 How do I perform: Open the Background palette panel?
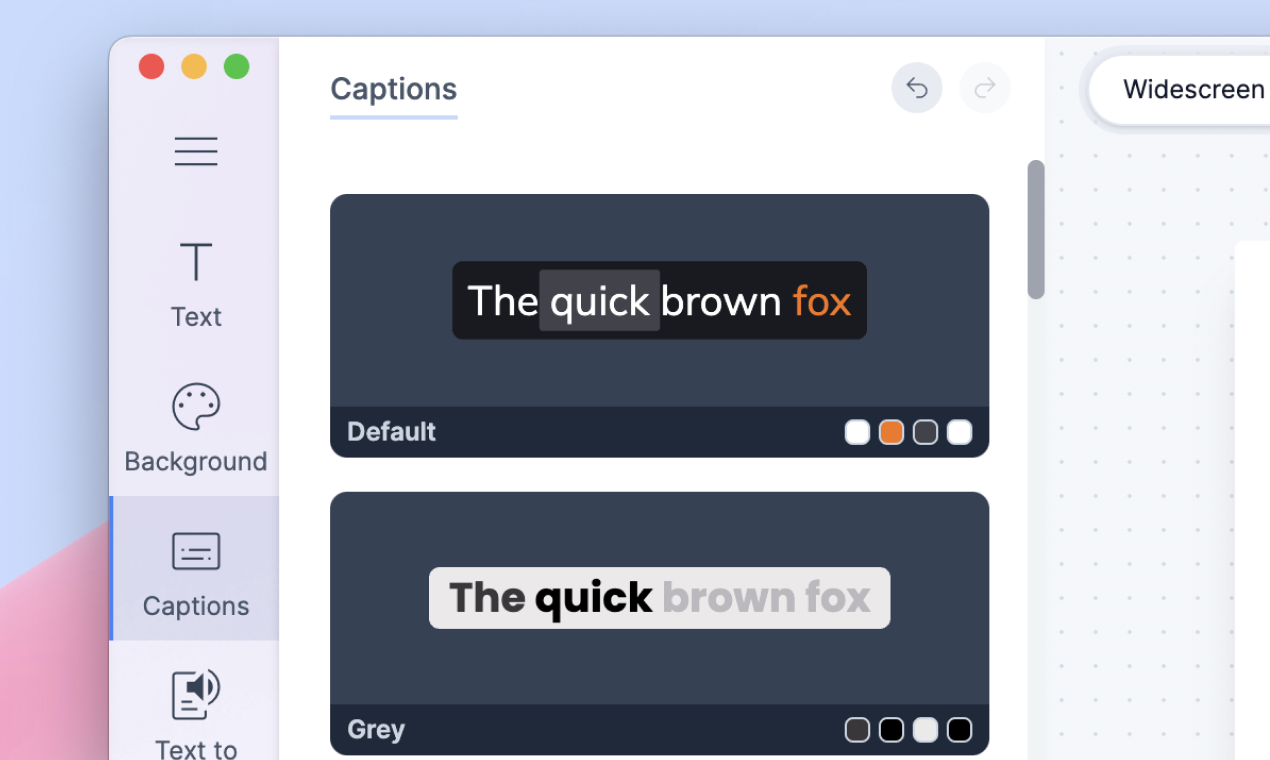click(196, 428)
